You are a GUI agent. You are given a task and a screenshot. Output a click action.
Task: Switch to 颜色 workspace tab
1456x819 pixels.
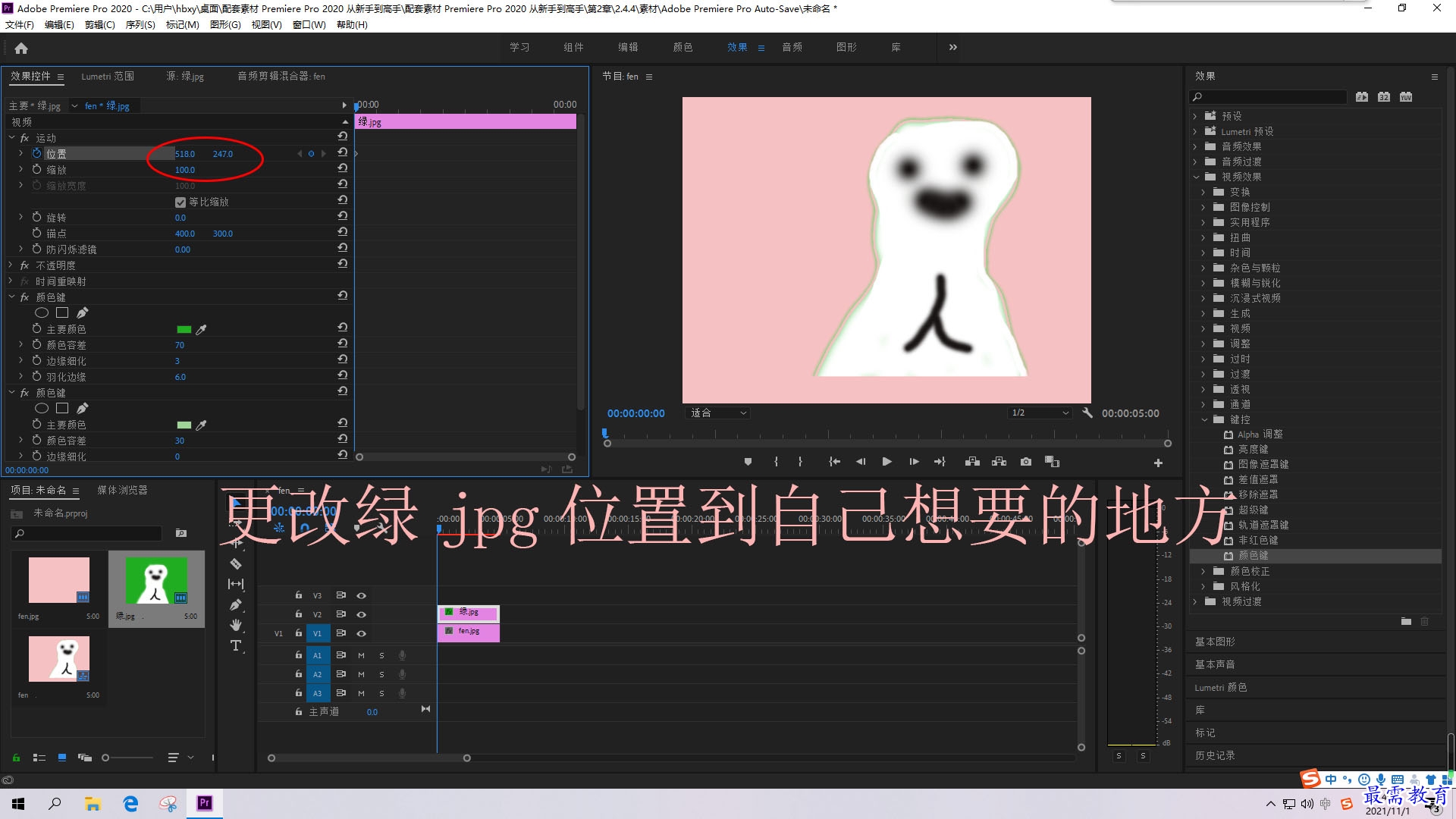[682, 47]
